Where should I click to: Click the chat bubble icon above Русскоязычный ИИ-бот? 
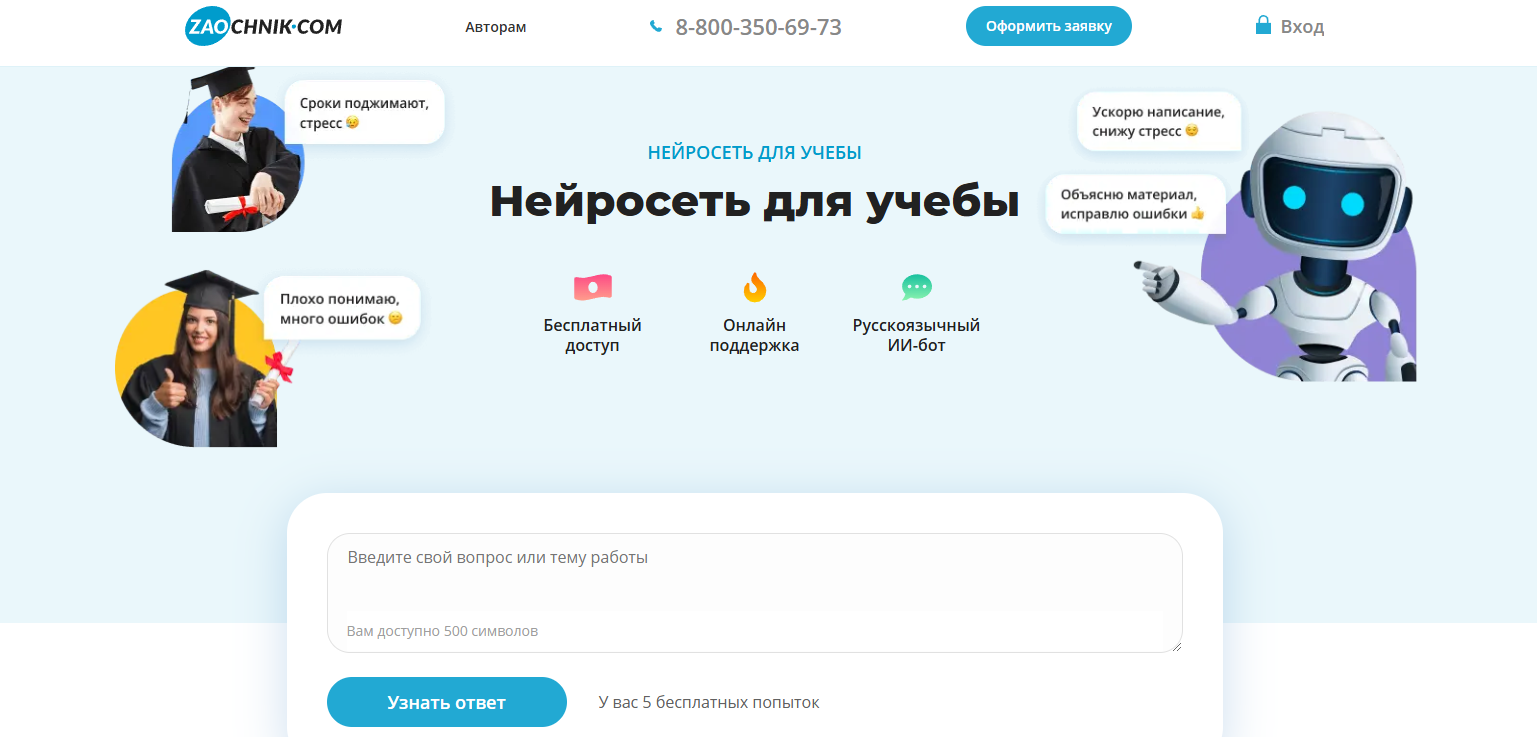[x=917, y=288]
